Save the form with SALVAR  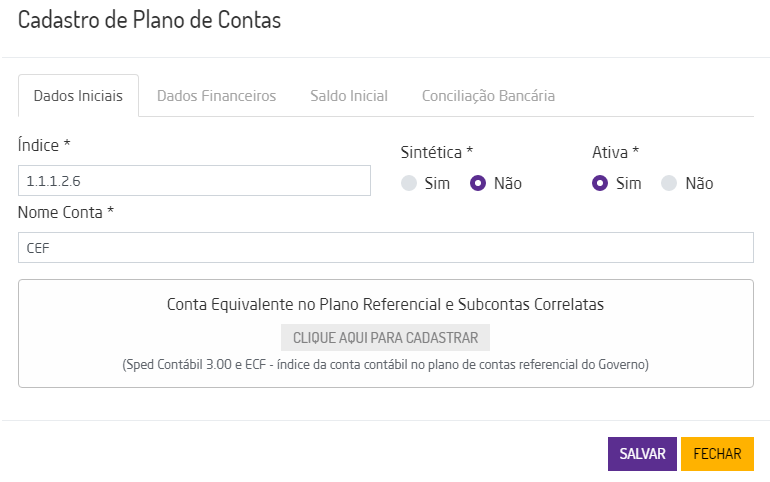coord(642,453)
